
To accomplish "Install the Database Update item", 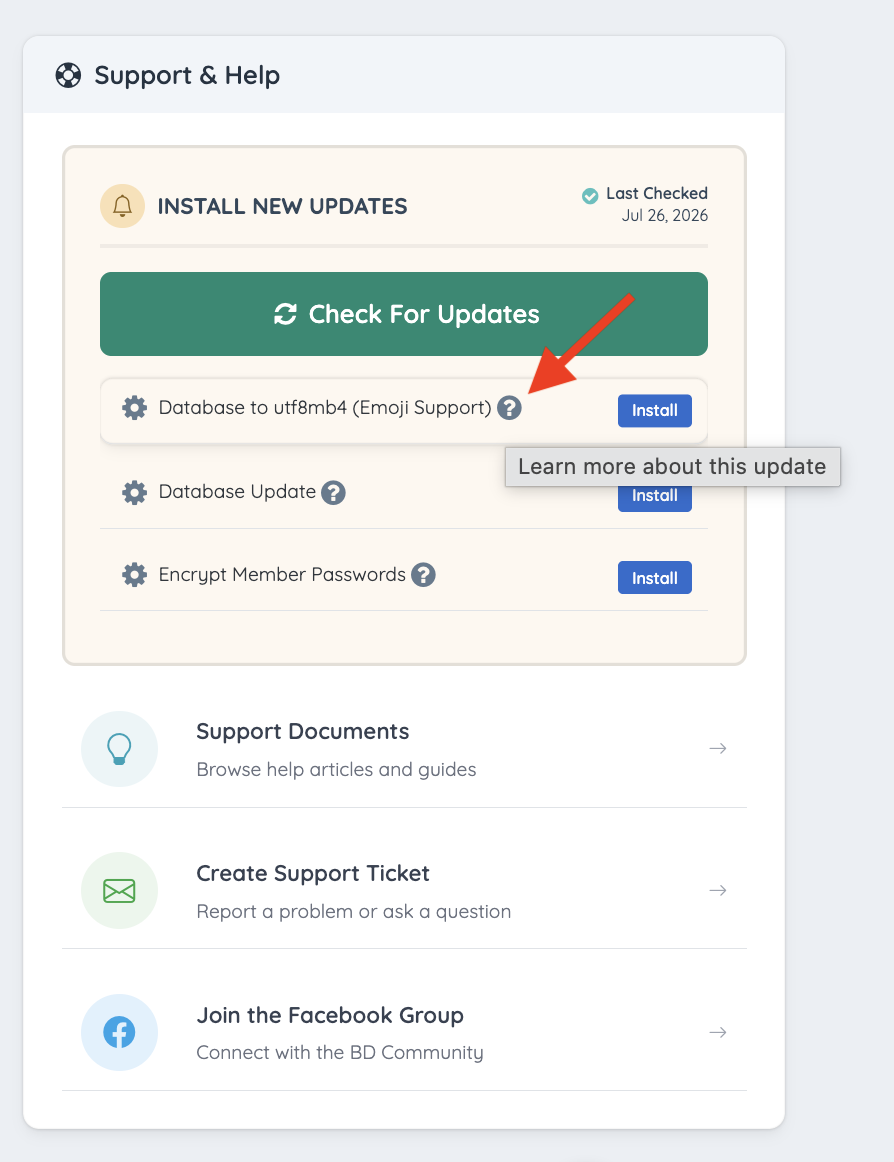I will click(655, 495).
